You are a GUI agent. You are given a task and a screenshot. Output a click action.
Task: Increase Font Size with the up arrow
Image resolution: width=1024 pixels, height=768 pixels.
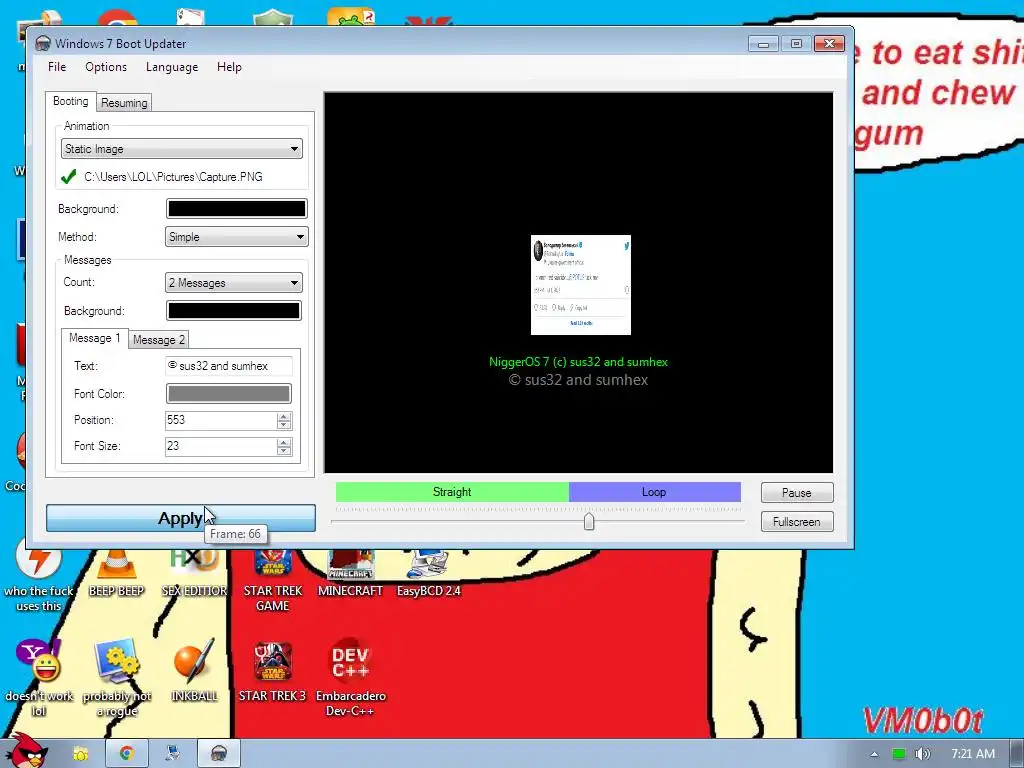[283, 442]
